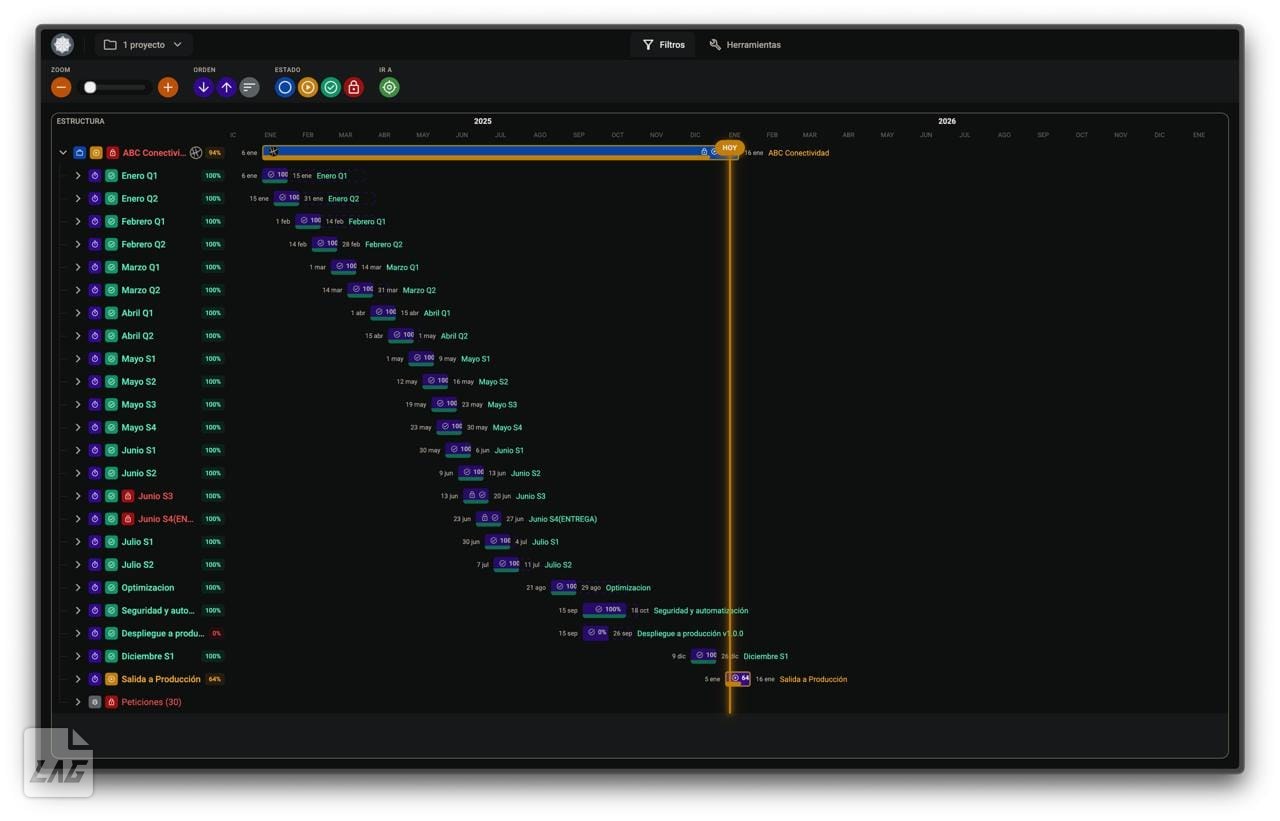Zoom out with the orange minus button
Viewport: 1280px width, 821px height.
click(x=61, y=87)
